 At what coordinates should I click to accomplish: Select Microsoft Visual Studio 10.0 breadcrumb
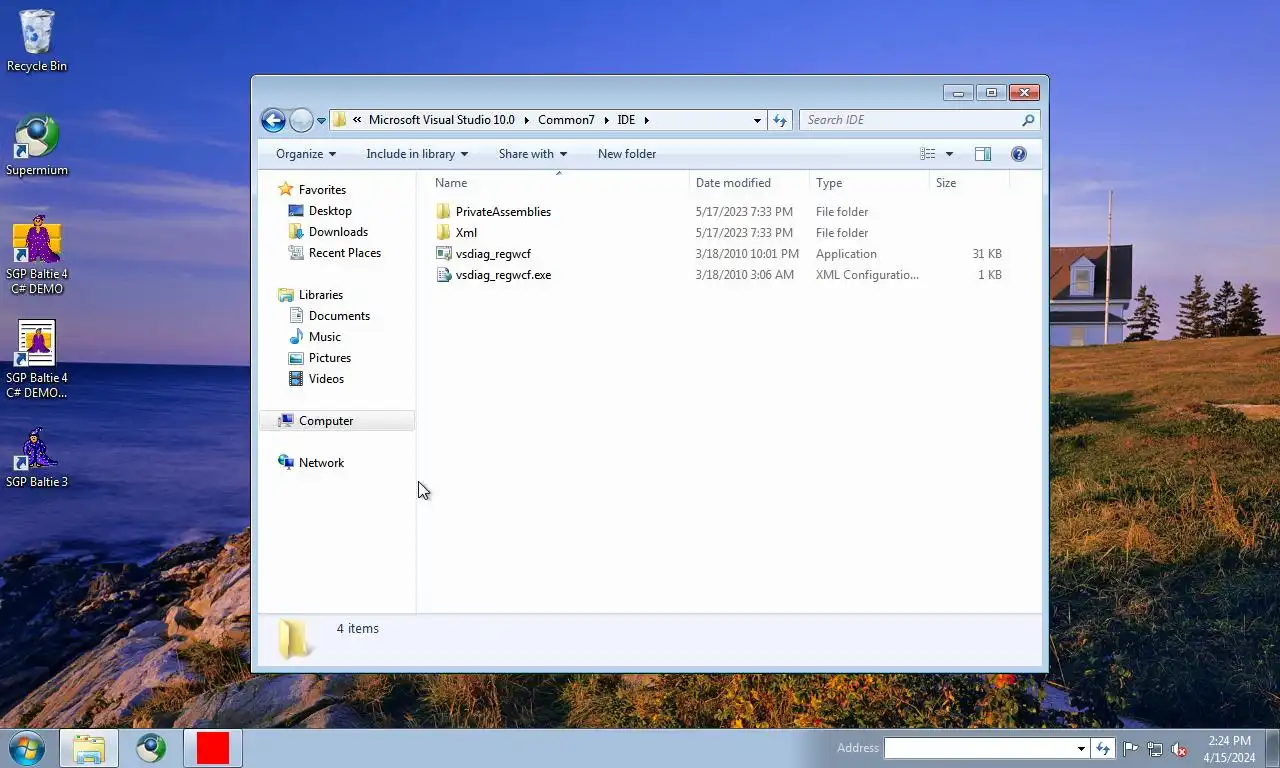(x=441, y=120)
